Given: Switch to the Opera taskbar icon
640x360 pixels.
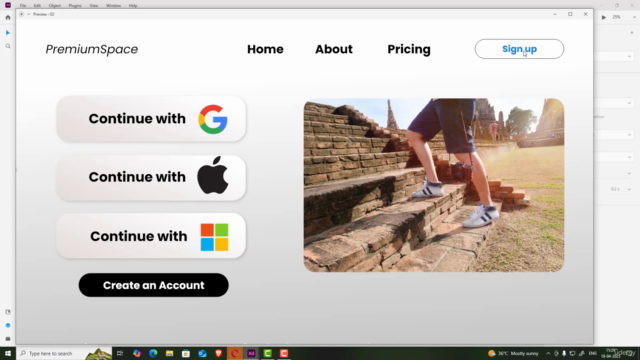Looking at the screenshot, I should coord(235,353).
